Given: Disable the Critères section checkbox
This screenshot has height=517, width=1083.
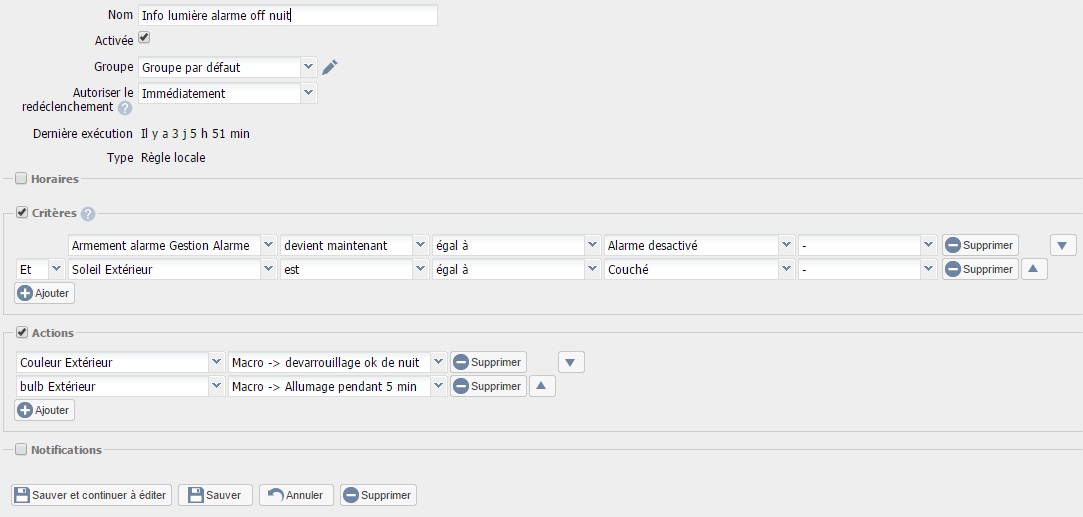Looking at the screenshot, I should pyautogui.click(x=21, y=213).
